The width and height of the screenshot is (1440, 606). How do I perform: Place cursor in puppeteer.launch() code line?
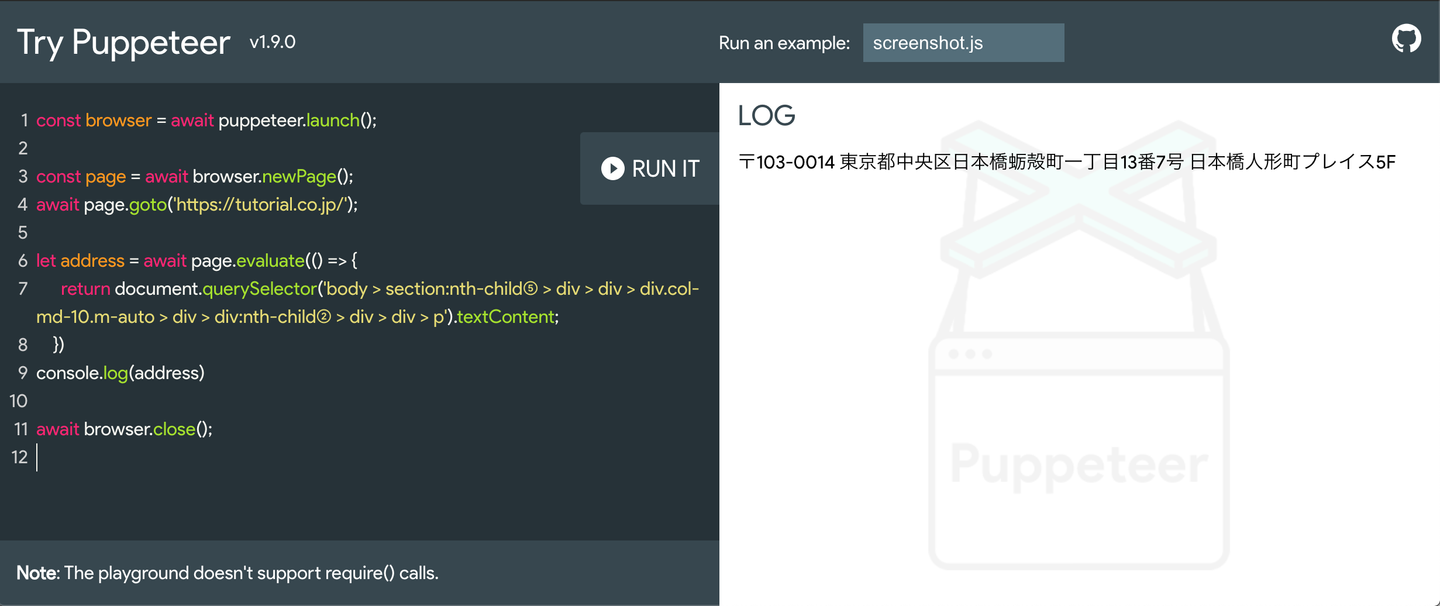[206, 120]
